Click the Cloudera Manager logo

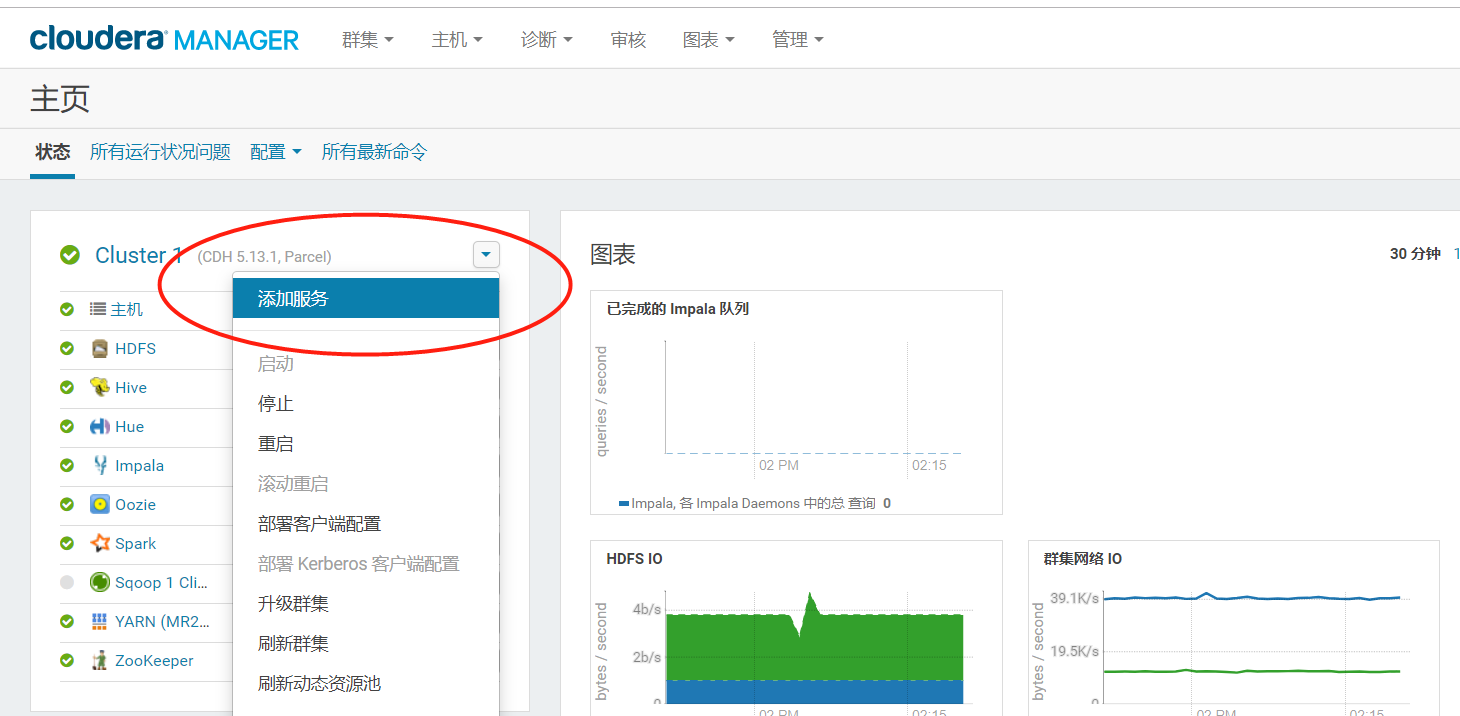coord(164,40)
